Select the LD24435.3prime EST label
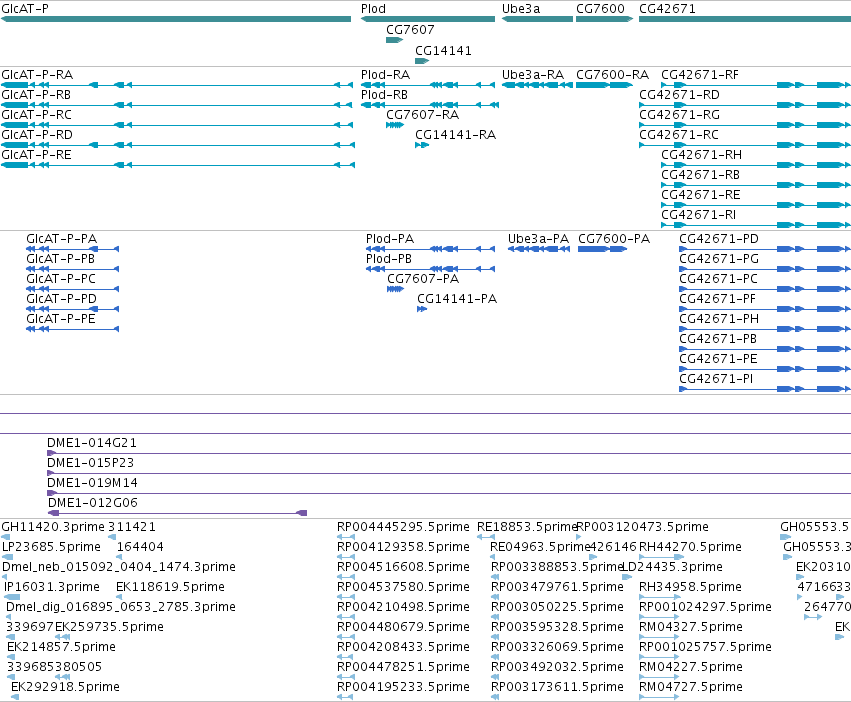This screenshot has height=702, width=851. tap(672, 567)
